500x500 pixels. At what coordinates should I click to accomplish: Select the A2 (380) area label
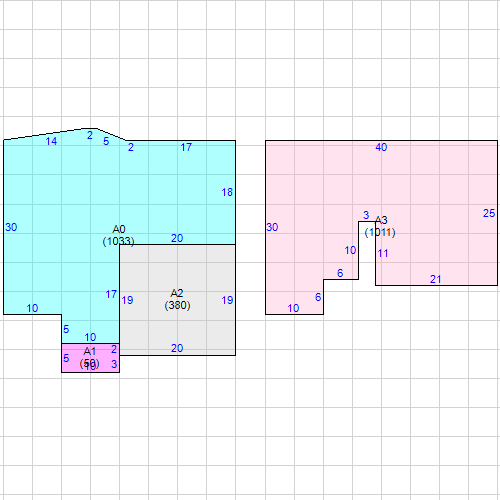click(x=177, y=299)
